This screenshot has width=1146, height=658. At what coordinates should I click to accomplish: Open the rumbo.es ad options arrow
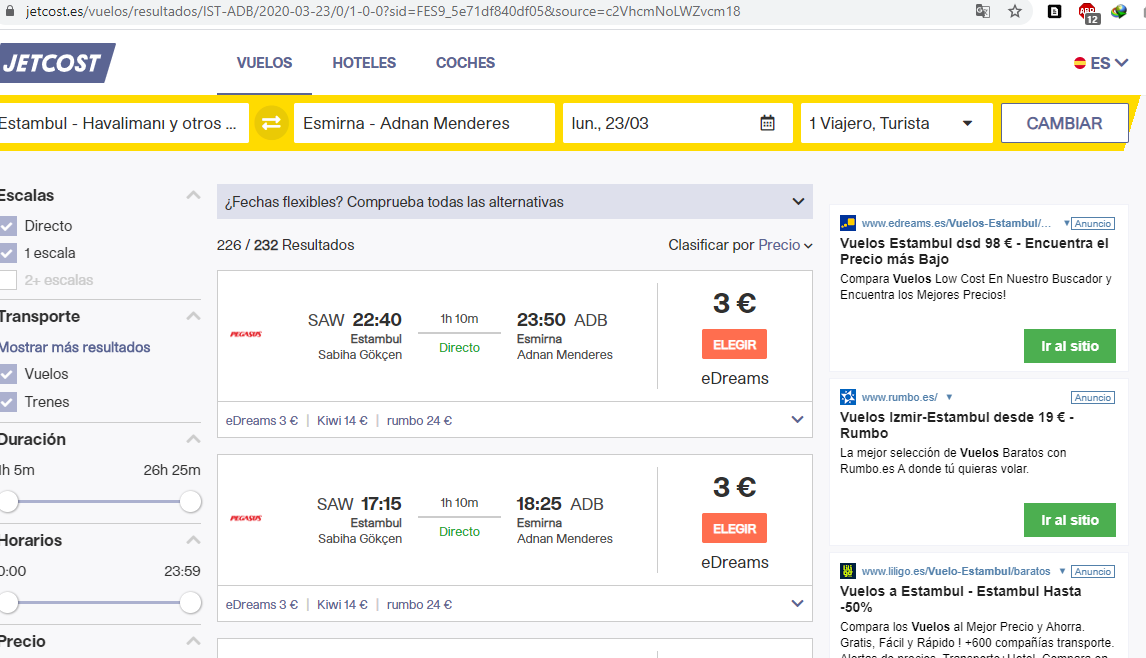(949, 397)
